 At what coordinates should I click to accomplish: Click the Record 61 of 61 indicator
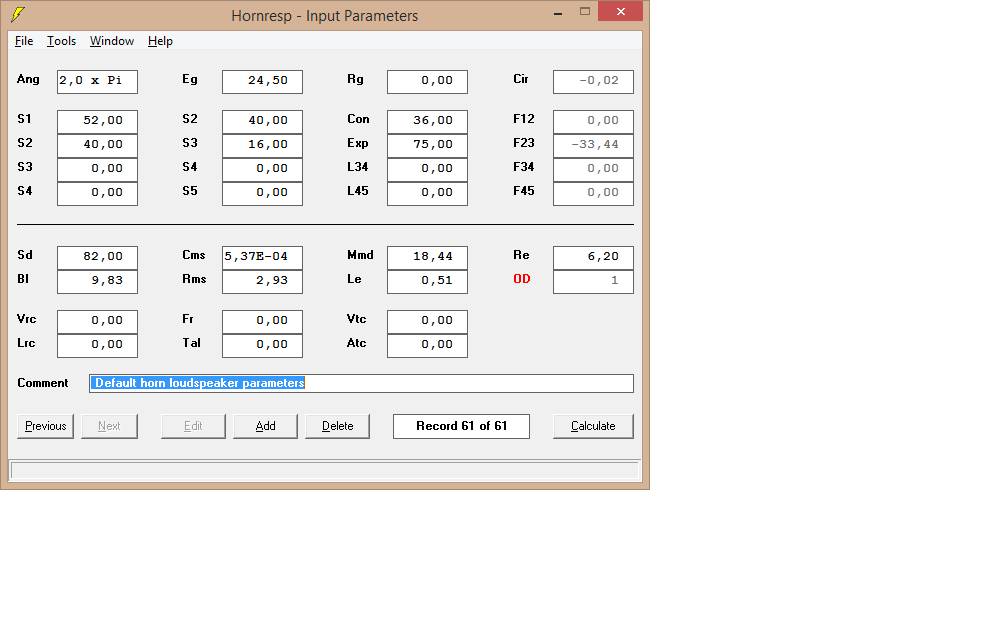(462, 426)
